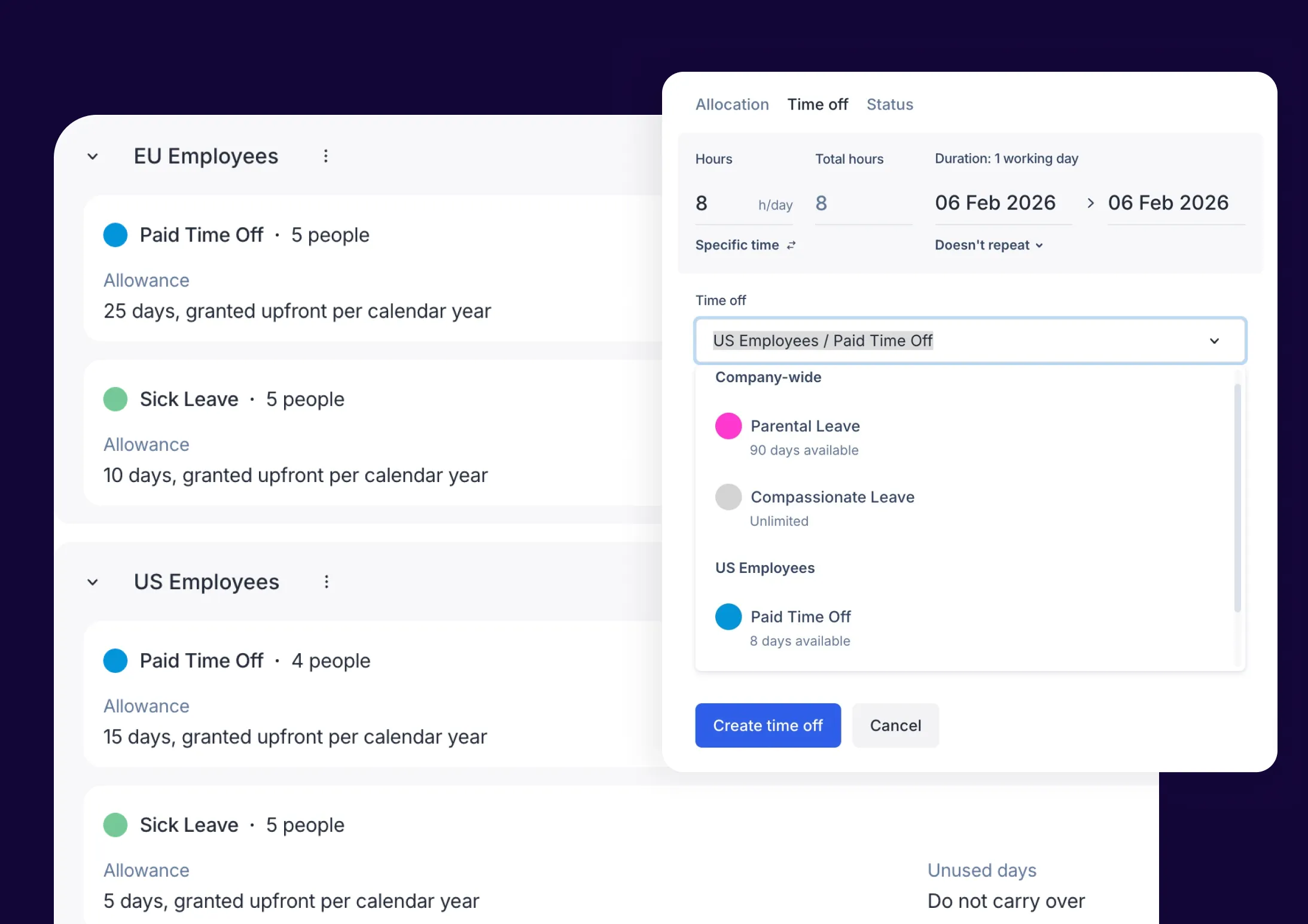Viewport: 1308px width, 924px height.
Task: Click the dropdown list scrollbar
Action: click(x=1237, y=496)
